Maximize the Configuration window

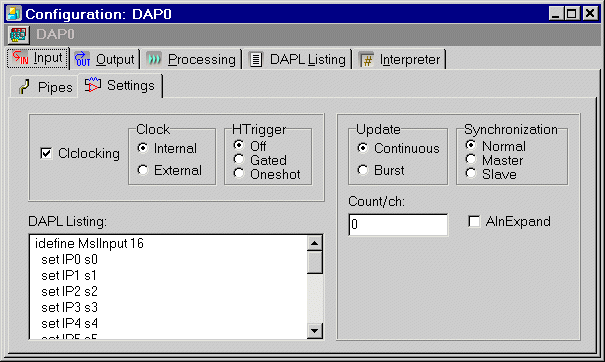click(571, 14)
